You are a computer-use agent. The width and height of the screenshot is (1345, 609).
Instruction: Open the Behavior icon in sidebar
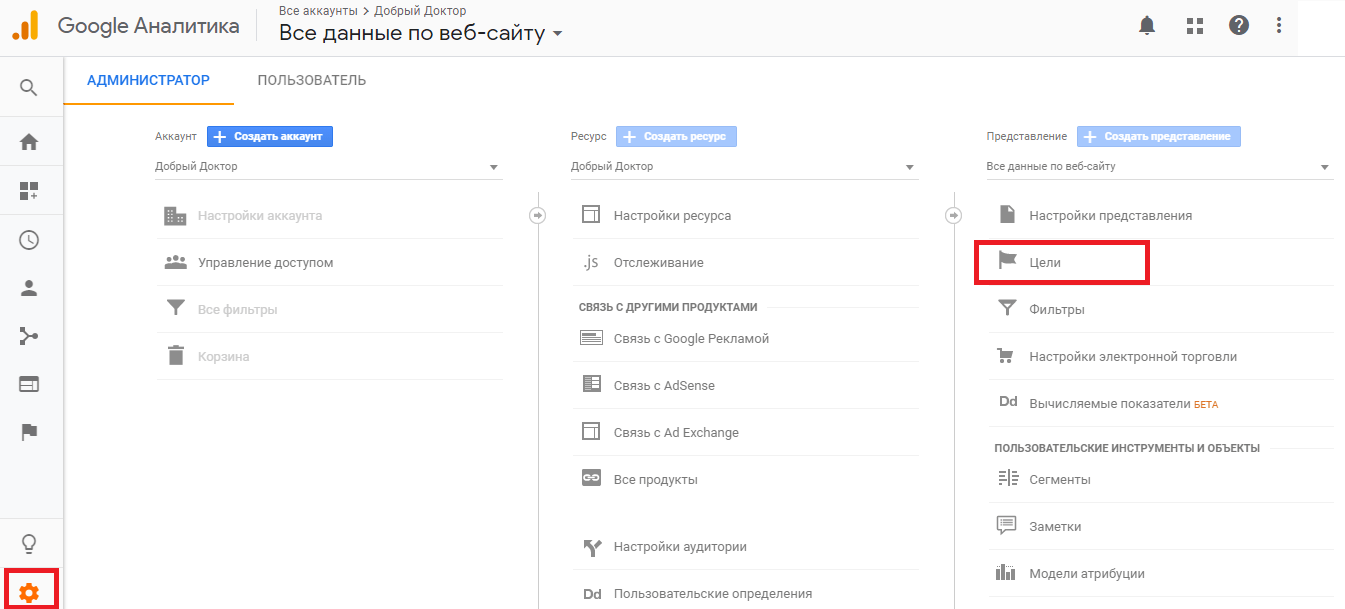(x=29, y=384)
